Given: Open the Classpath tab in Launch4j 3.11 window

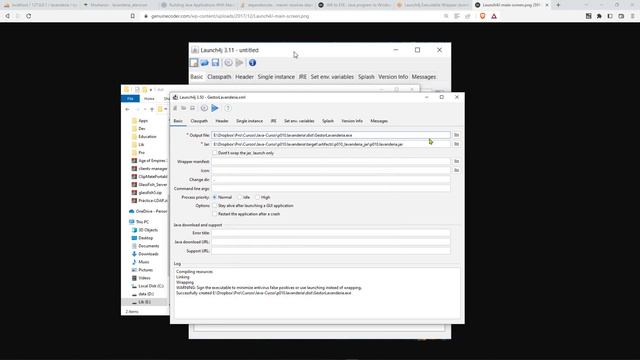Looking at the screenshot, I should tap(219, 77).
